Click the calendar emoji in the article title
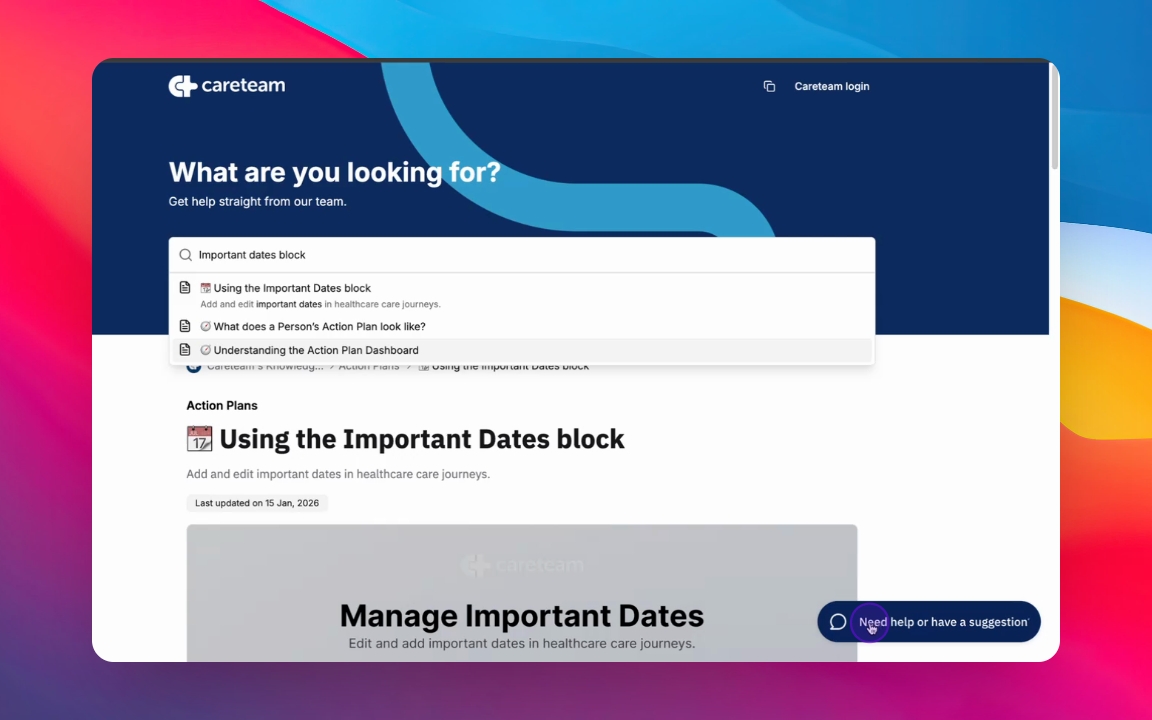 [199, 439]
